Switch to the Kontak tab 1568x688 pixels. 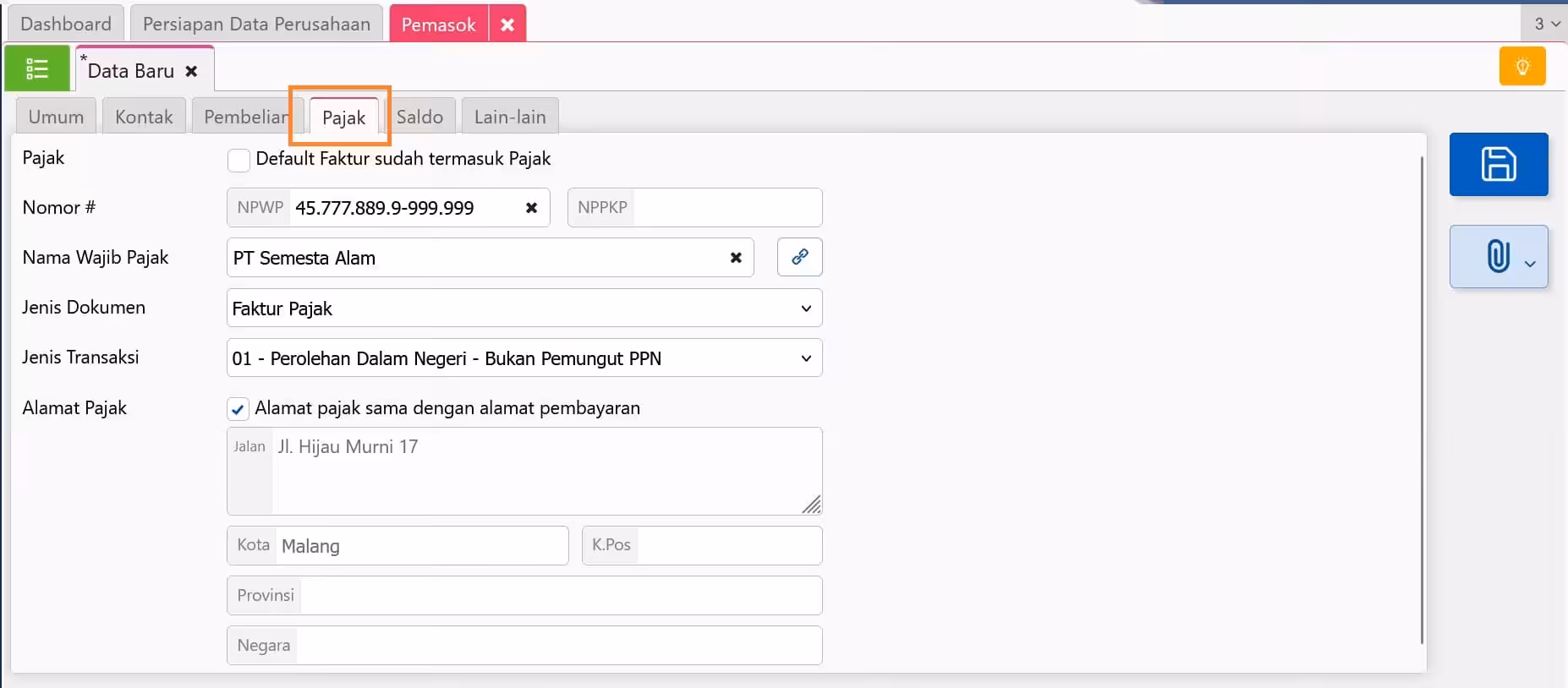point(144,117)
